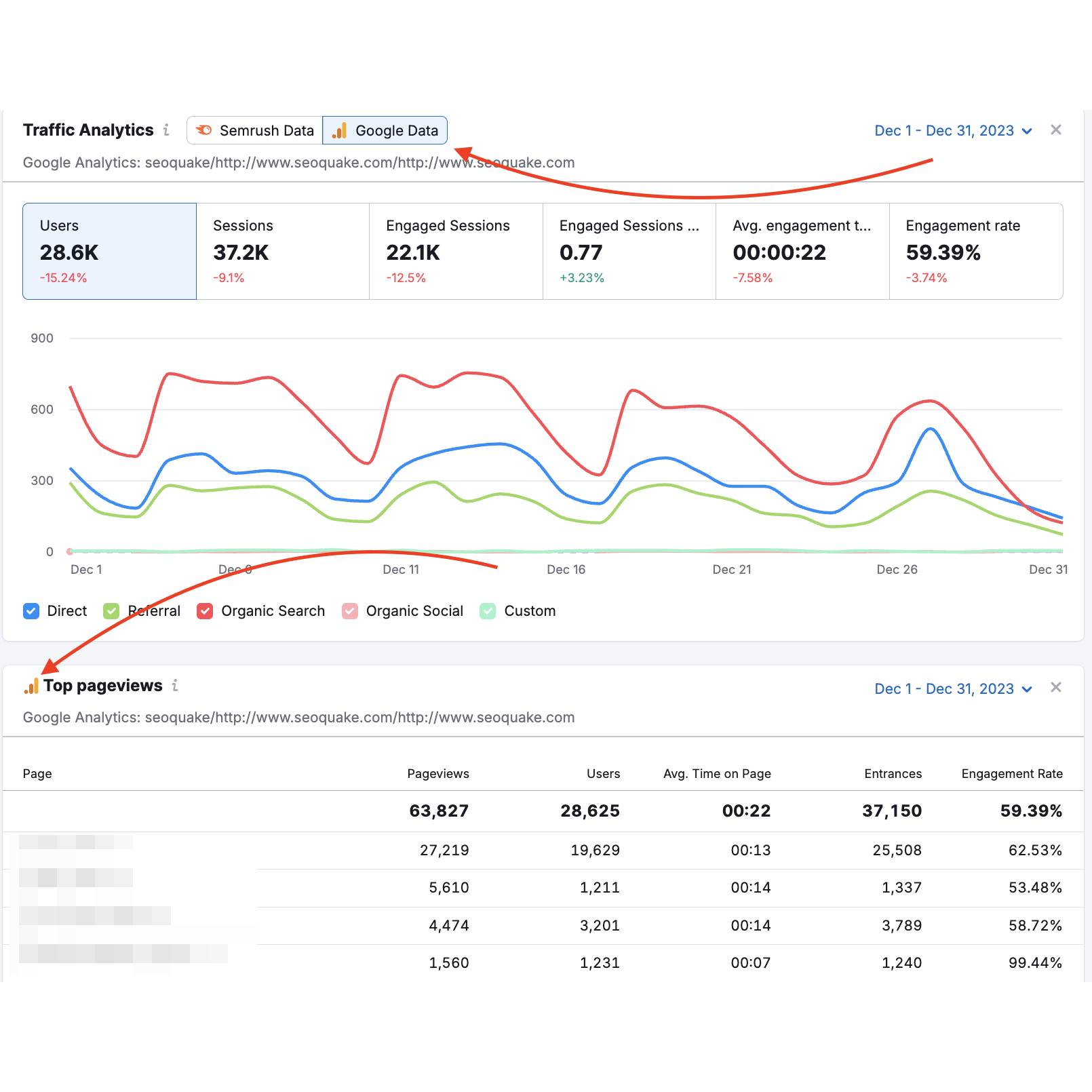
Task: Select the Google Data tab
Action: click(385, 130)
